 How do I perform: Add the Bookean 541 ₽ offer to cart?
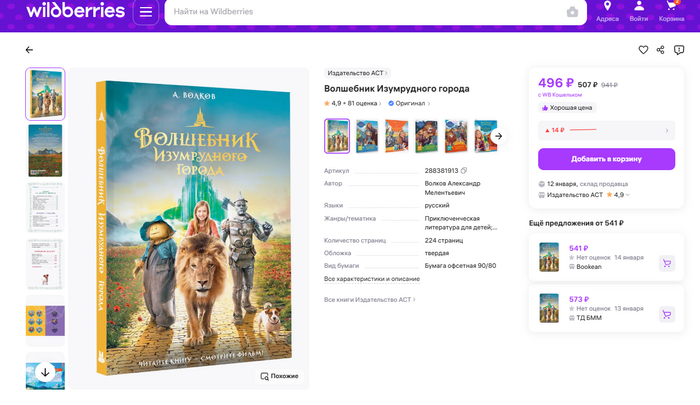point(667,263)
